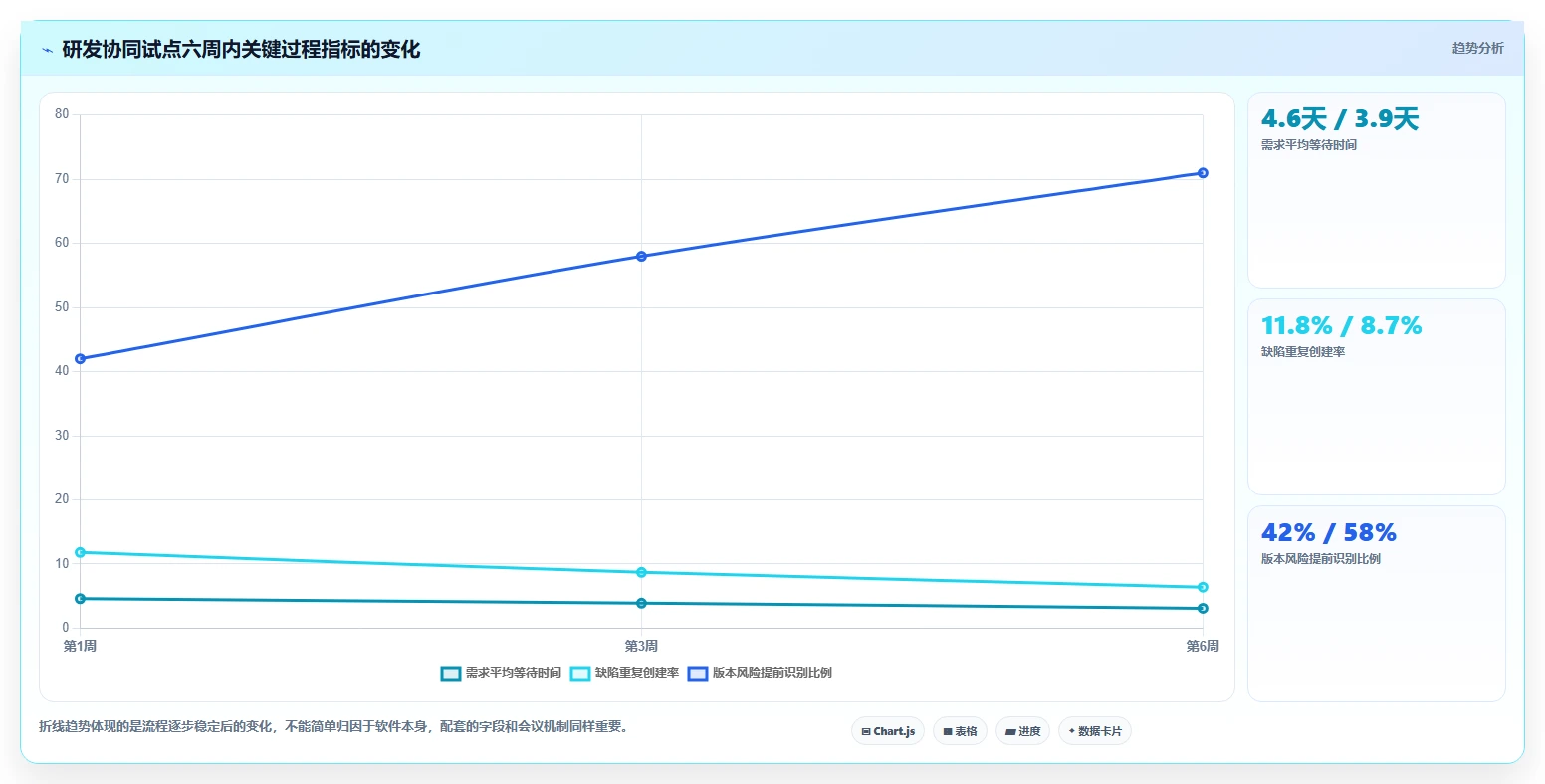Click the 第1周 x-axis label
Viewport: 1545px width, 784px height.
click(x=80, y=647)
